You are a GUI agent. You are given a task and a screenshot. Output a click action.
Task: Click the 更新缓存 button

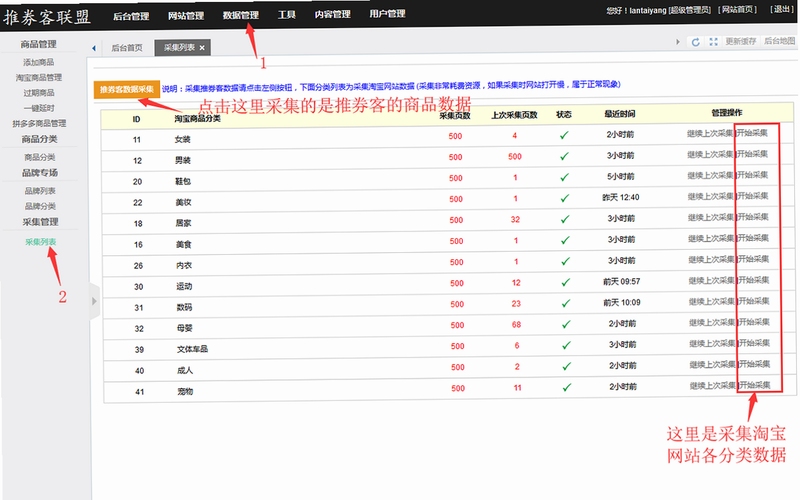tap(741, 41)
